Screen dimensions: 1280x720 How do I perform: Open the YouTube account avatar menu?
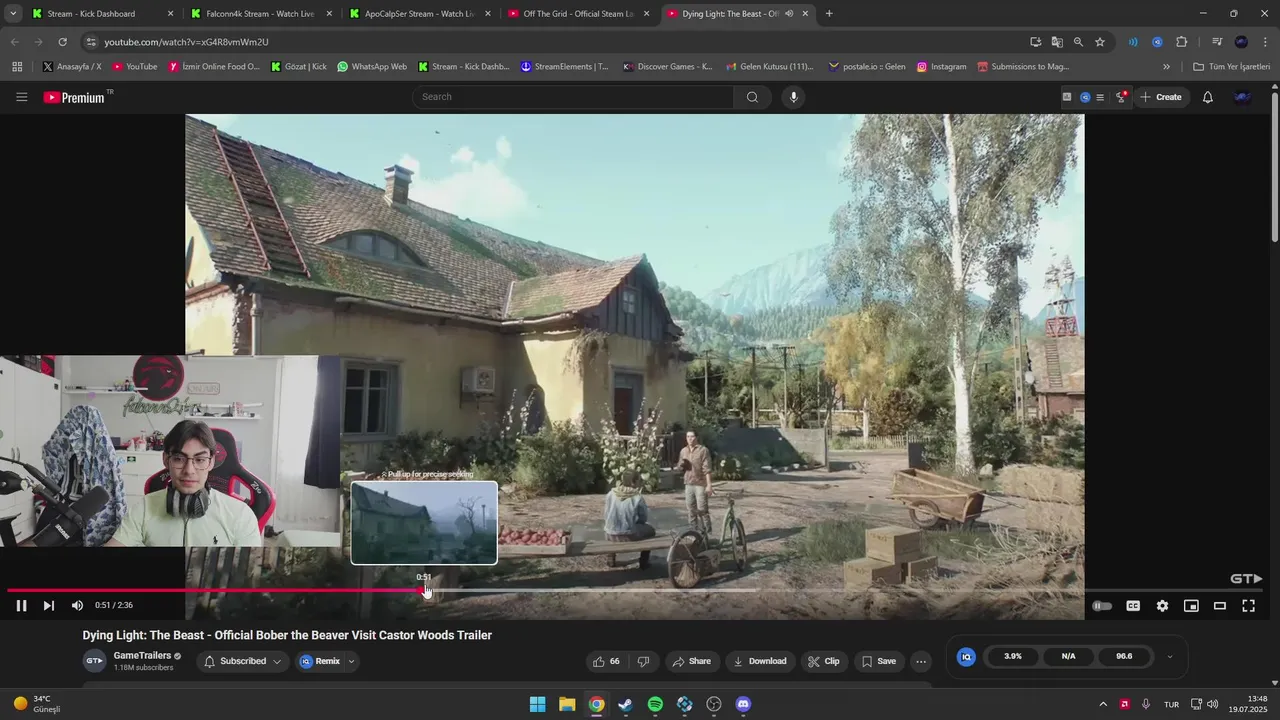tap(1243, 97)
